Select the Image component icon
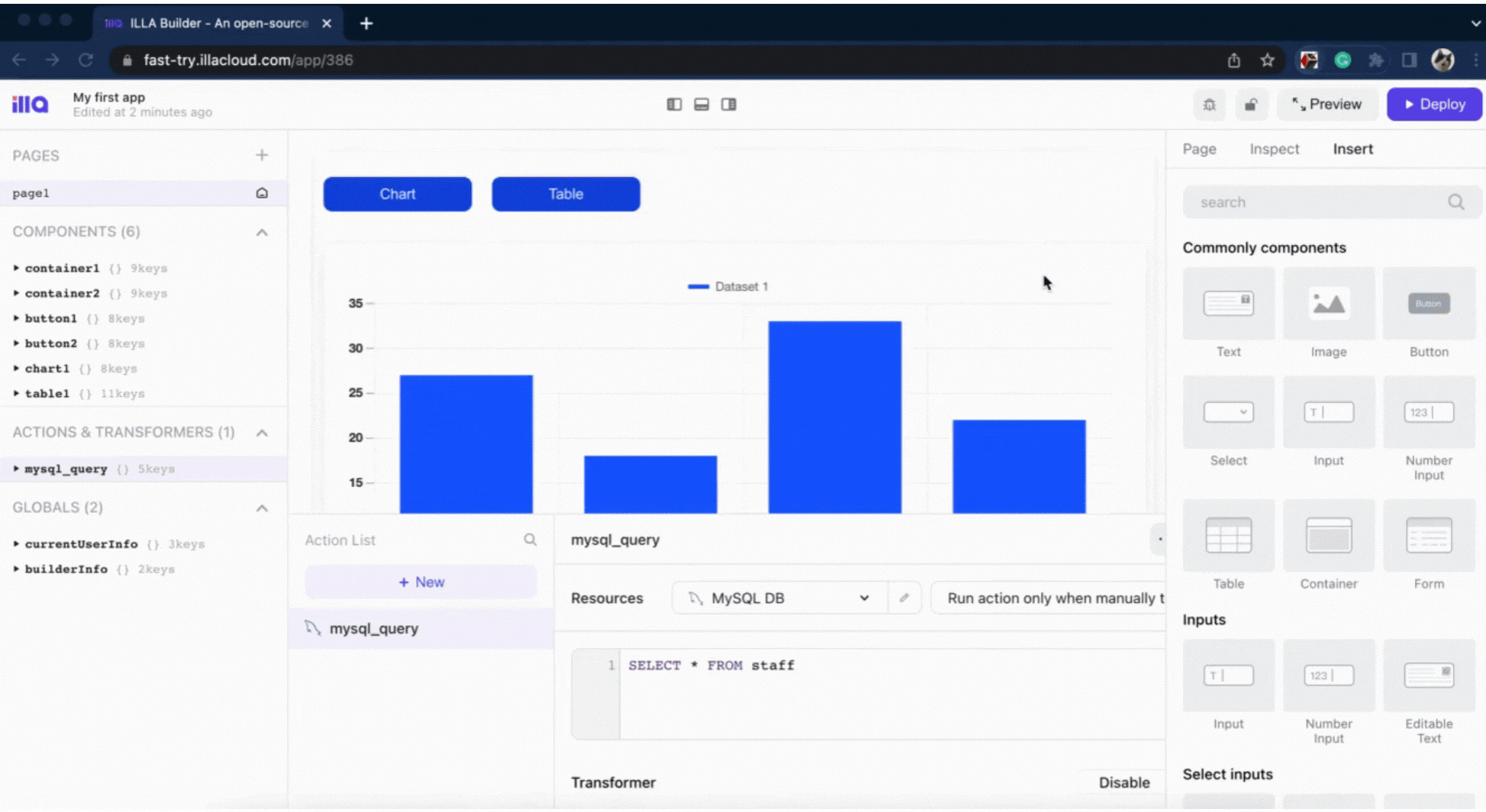The image size is (1486, 812). [x=1329, y=304]
